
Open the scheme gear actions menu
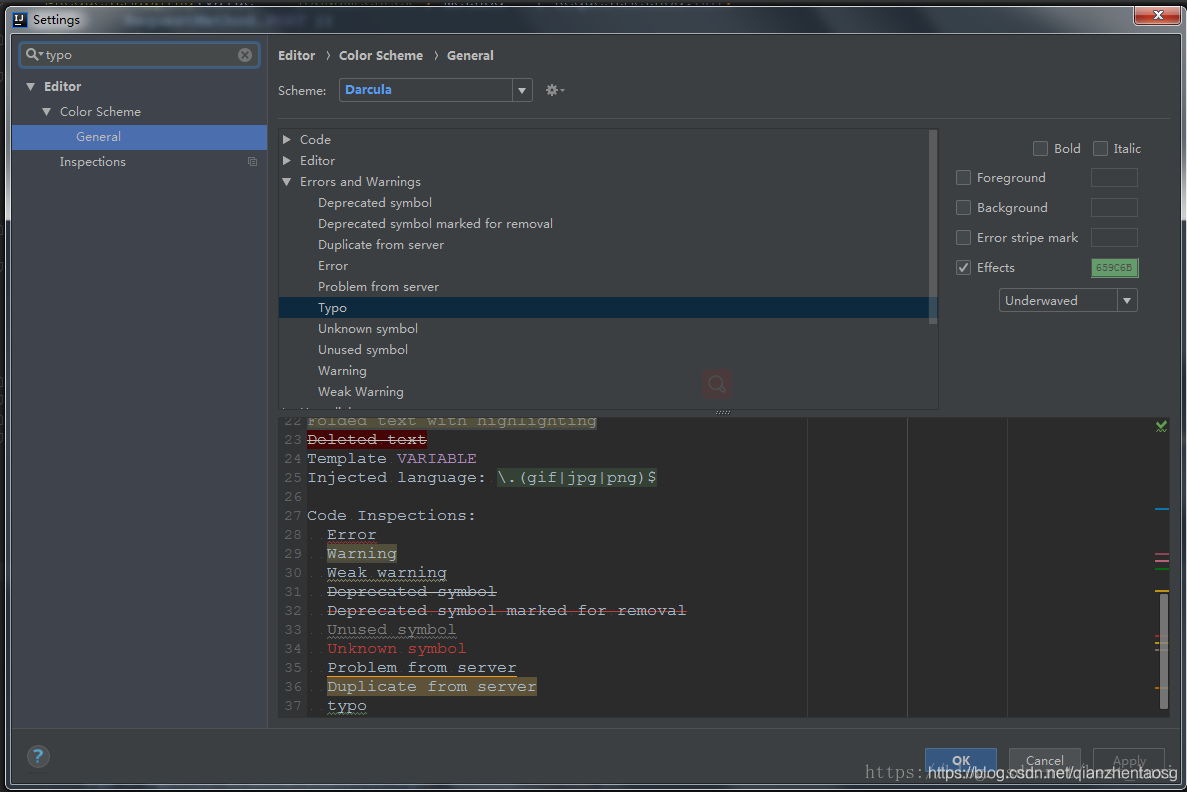pos(554,90)
